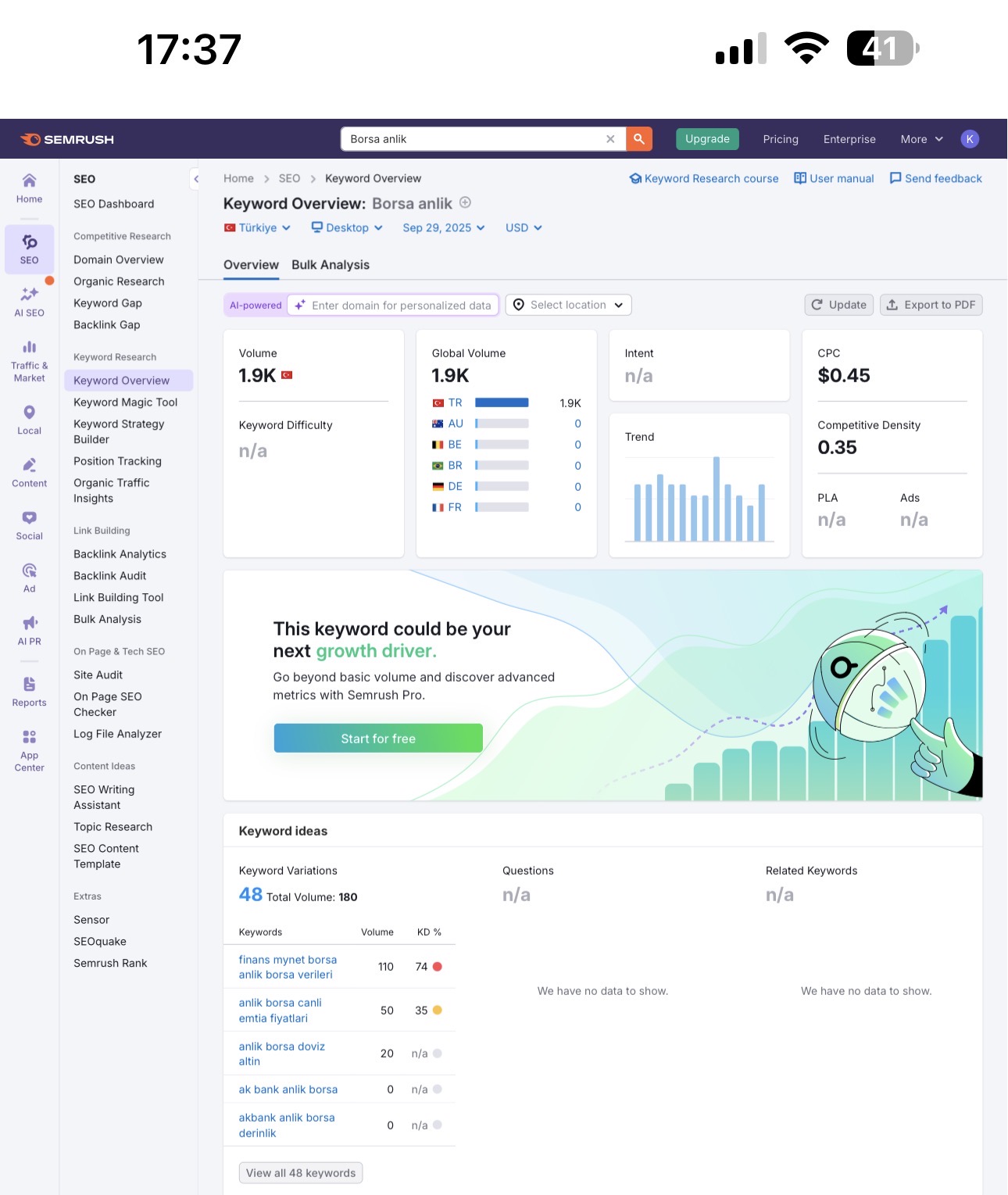Open keyword finans mynet borsa anlik
This screenshot has width=1008, height=1195.
pos(288,967)
